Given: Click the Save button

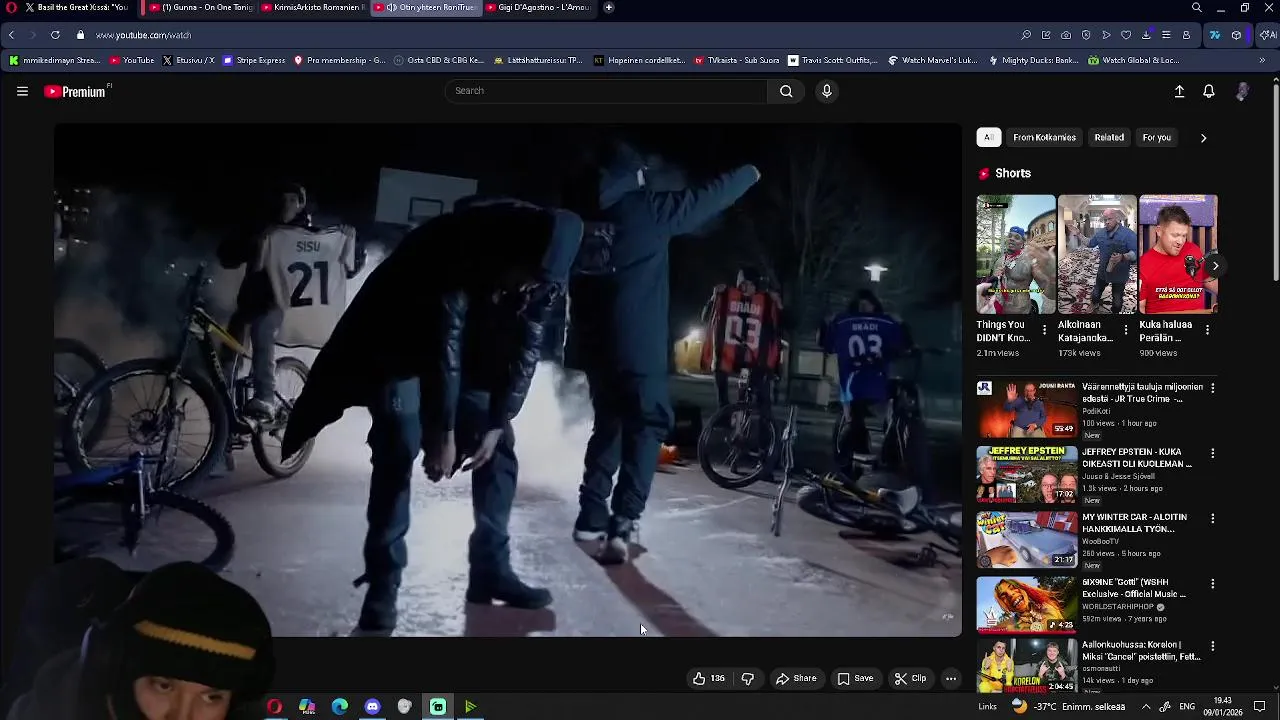Looking at the screenshot, I should click(855, 678).
